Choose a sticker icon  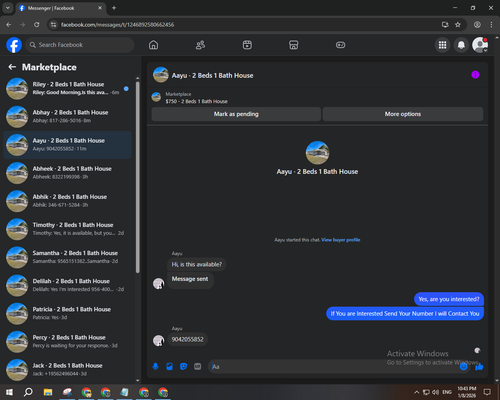click(x=183, y=366)
